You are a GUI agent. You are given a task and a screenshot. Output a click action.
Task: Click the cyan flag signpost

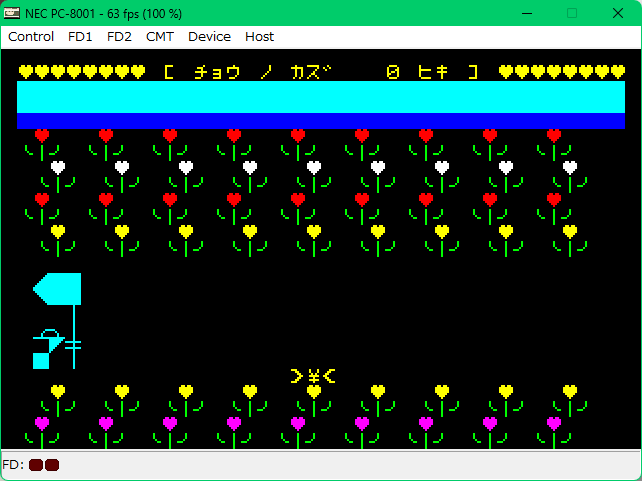tap(58, 289)
